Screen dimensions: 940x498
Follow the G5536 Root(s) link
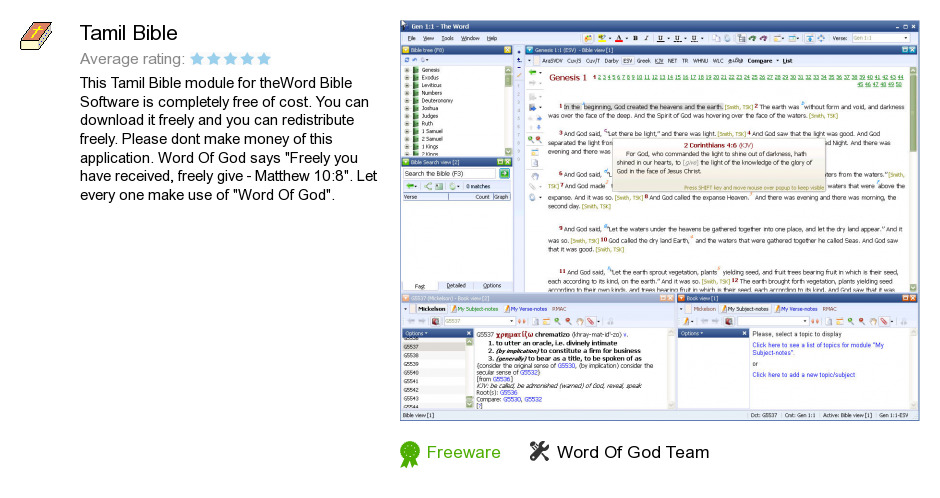508,393
